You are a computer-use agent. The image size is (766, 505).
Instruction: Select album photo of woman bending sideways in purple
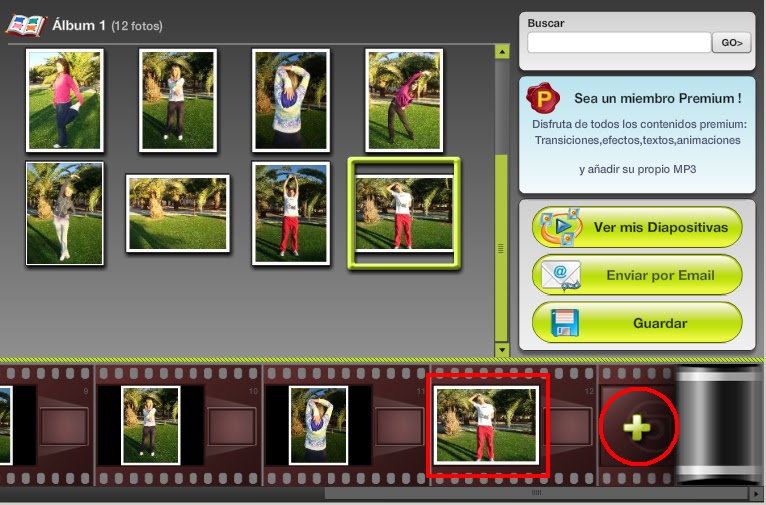(404, 100)
